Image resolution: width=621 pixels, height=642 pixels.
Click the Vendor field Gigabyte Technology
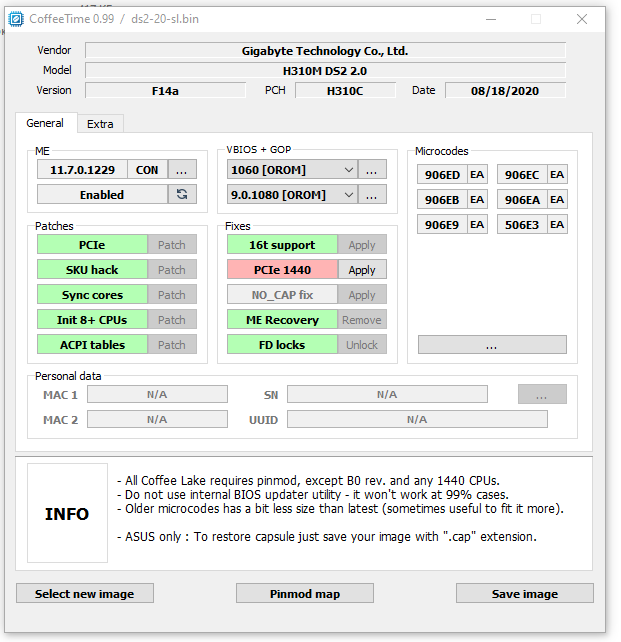coord(325,51)
